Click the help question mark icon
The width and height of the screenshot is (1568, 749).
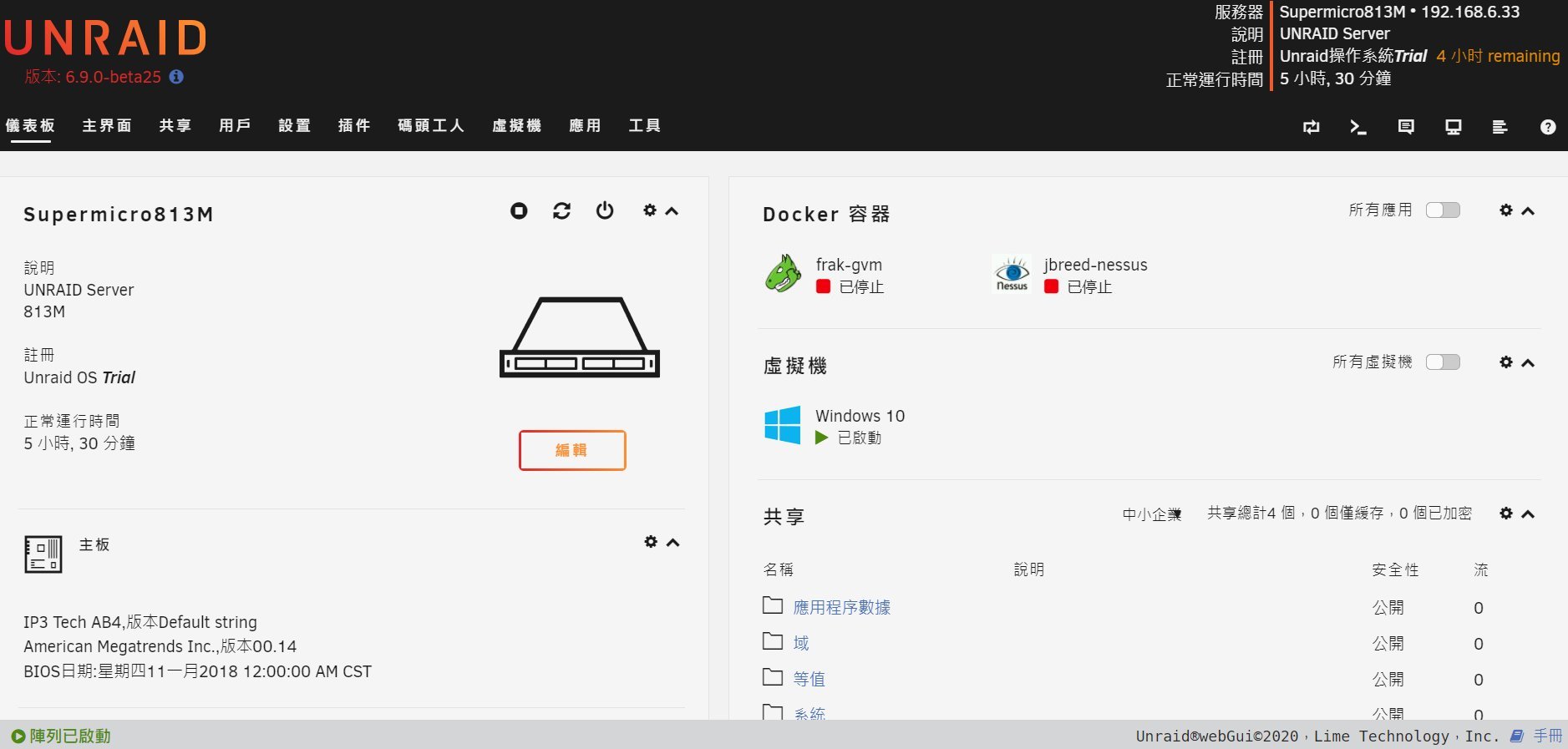(1548, 127)
